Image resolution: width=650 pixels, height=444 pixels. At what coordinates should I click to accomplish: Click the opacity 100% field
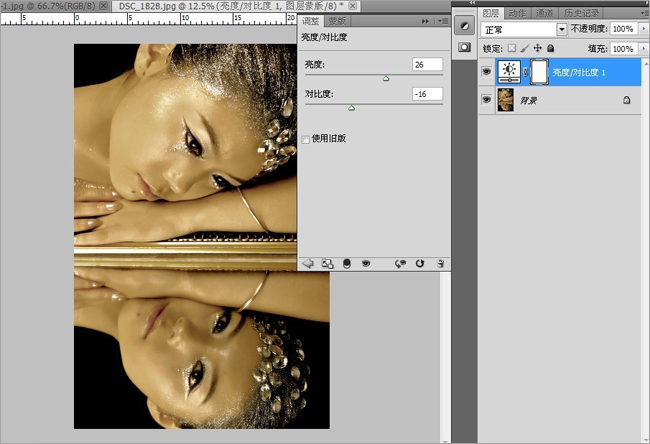(624, 29)
